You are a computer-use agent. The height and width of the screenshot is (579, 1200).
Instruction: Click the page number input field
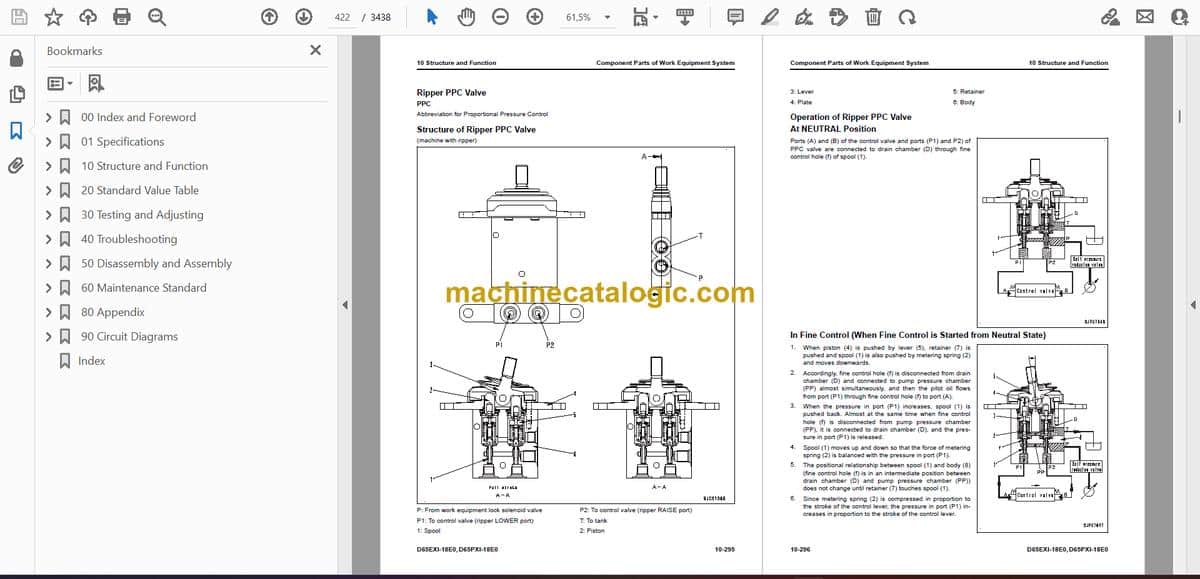click(342, 17)
